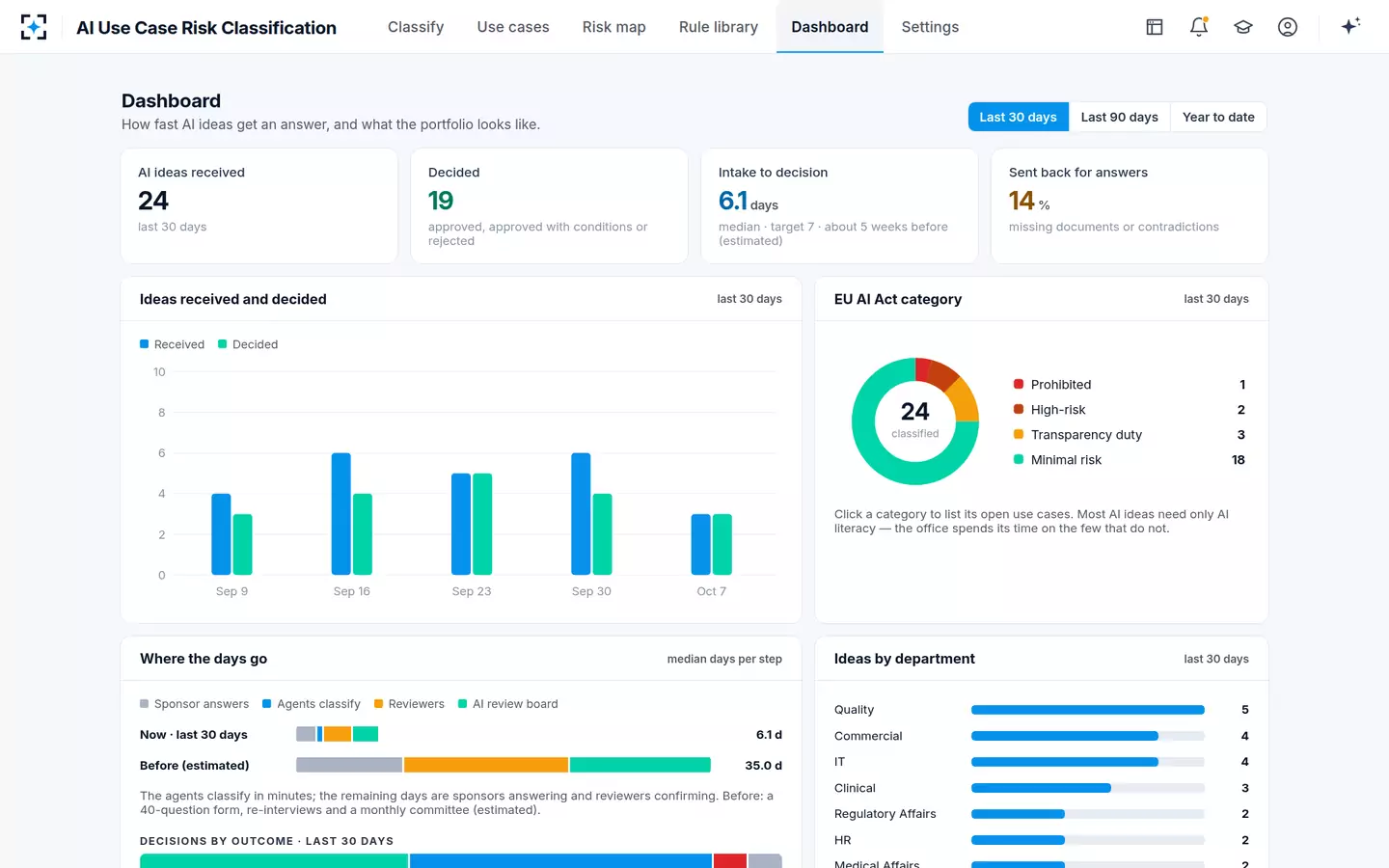The image size is (1389, 868).
Task: Open the graduation cap learning icon
Action: [1243, 27]
